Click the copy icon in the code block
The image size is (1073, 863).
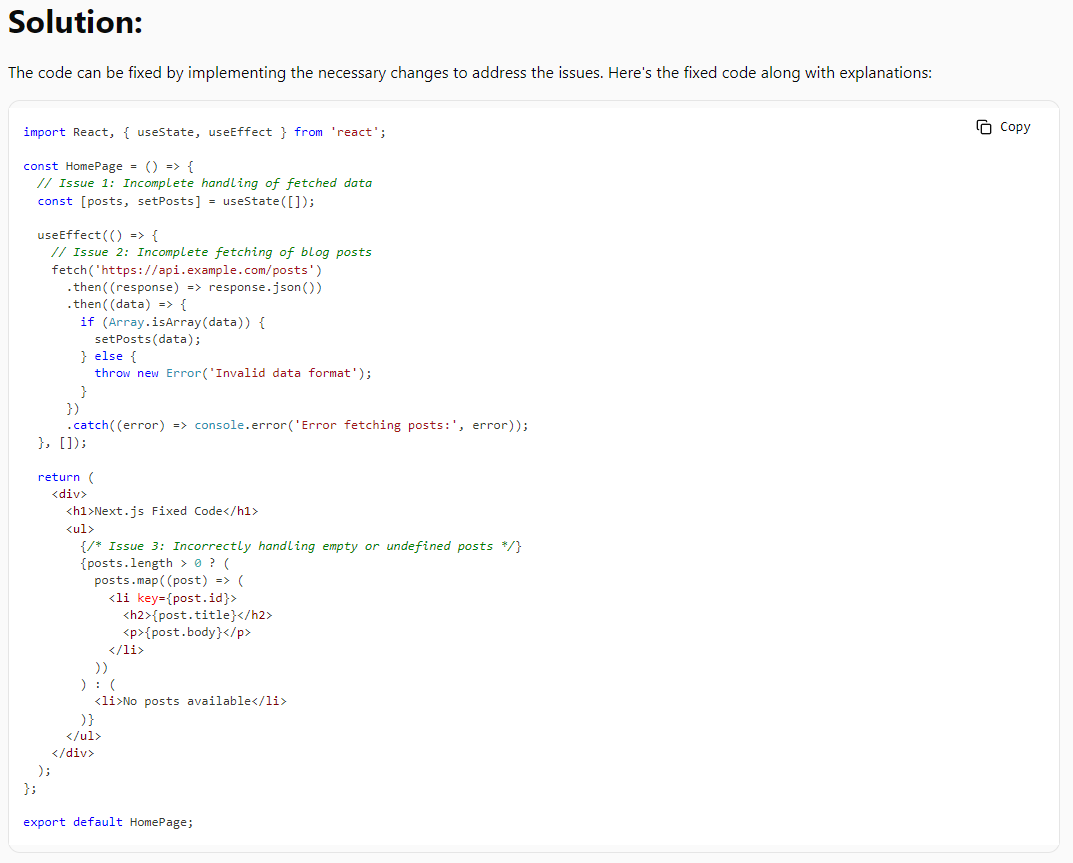[x=984, y=127]
